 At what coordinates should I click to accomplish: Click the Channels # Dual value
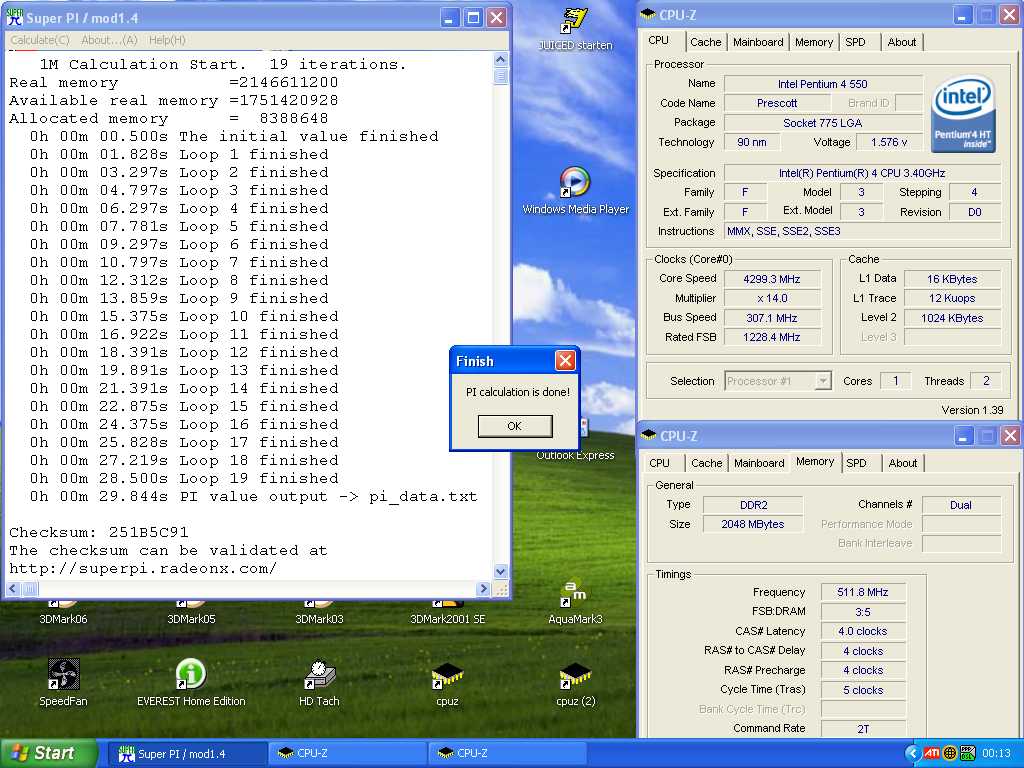coord(961,505)
